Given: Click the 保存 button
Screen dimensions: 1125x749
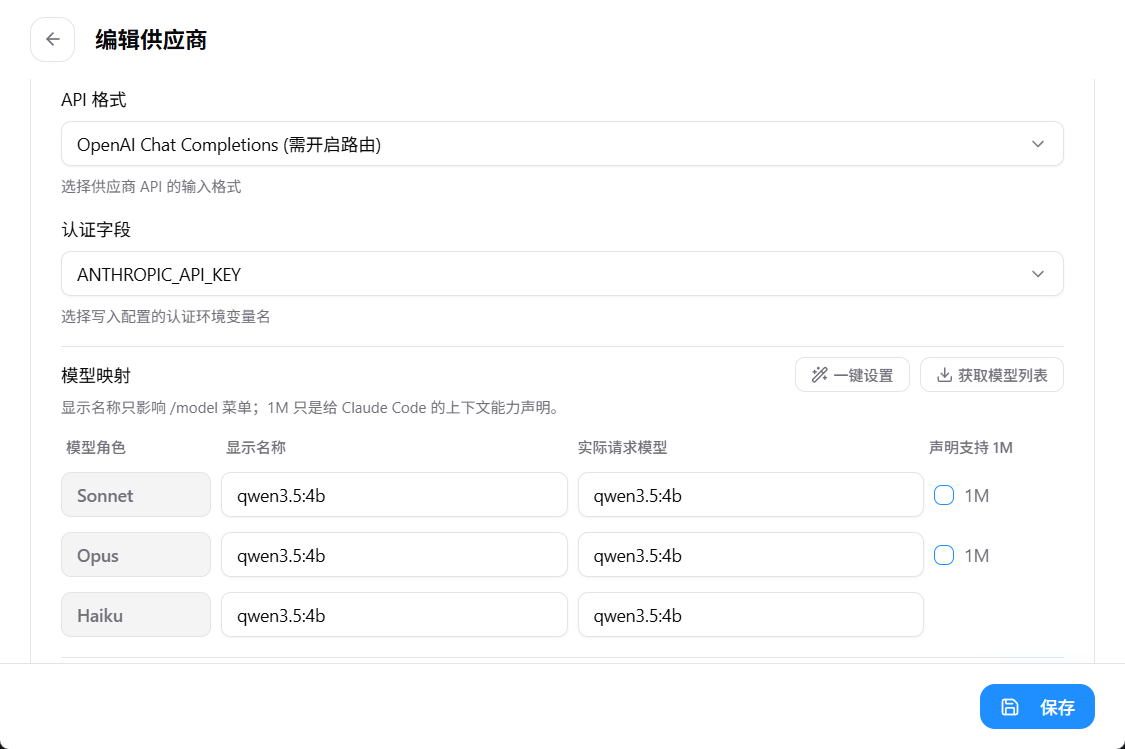Looking at the screenshot, I should pos(1037,707).
